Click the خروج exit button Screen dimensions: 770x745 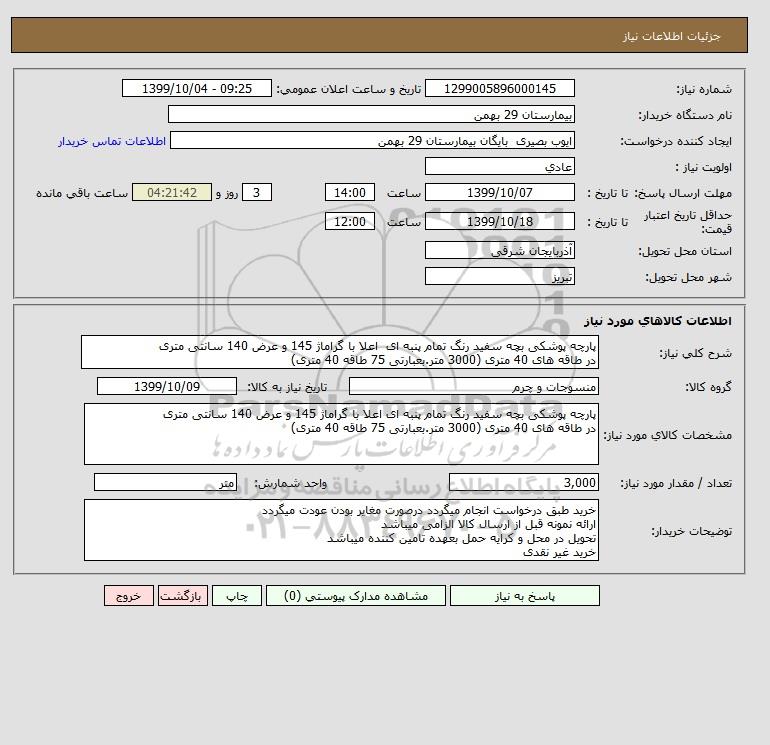click(129, 595)
